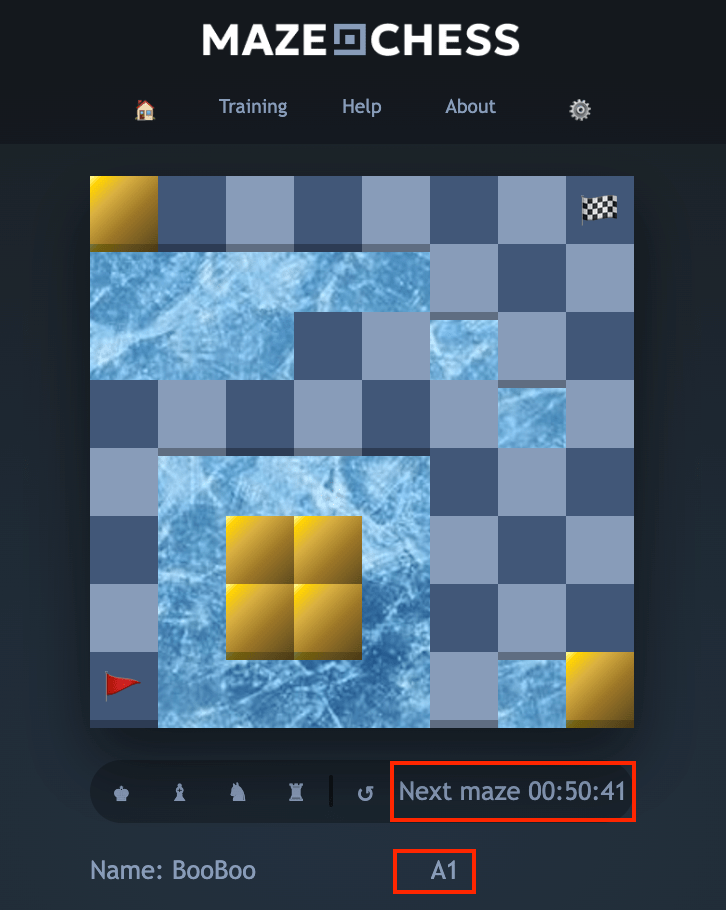This screenshot has width=726, height=910.
Task: Select the bishop chess piece
Action: 180,792
